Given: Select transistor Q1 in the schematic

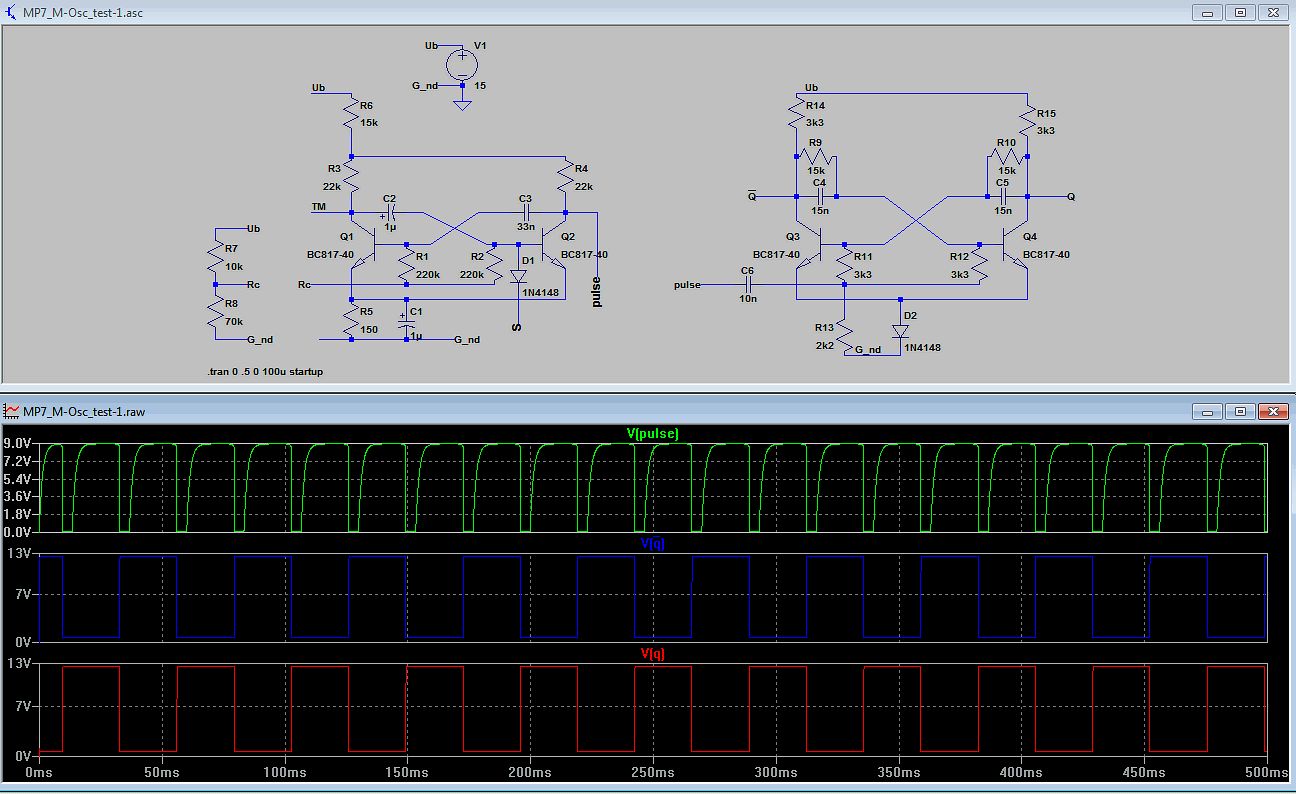Looking at the screenshot, I should click(371, 244).
